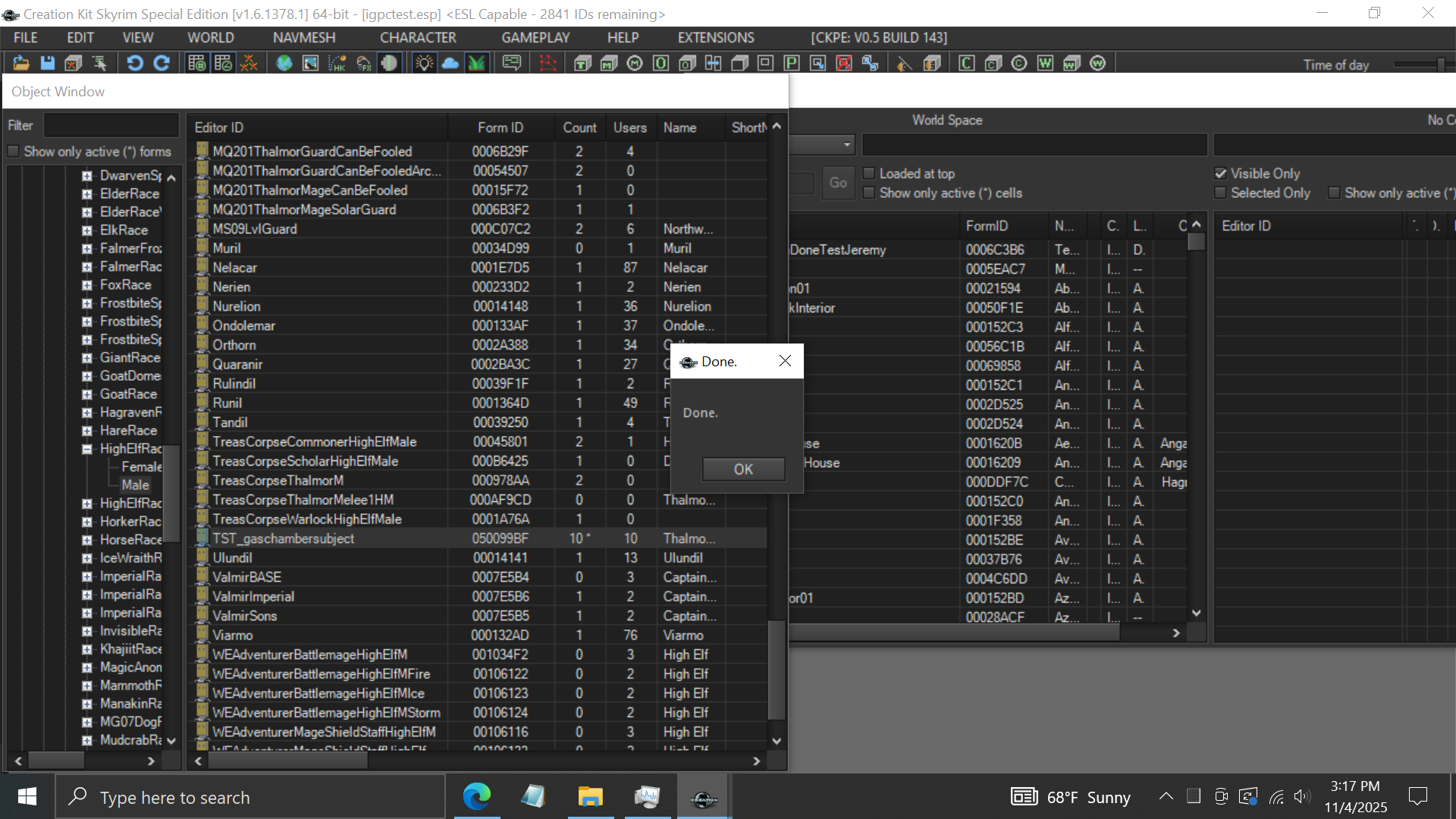
Task: Click the Redo arrow toolbar icon
Action: click(162, 64)
